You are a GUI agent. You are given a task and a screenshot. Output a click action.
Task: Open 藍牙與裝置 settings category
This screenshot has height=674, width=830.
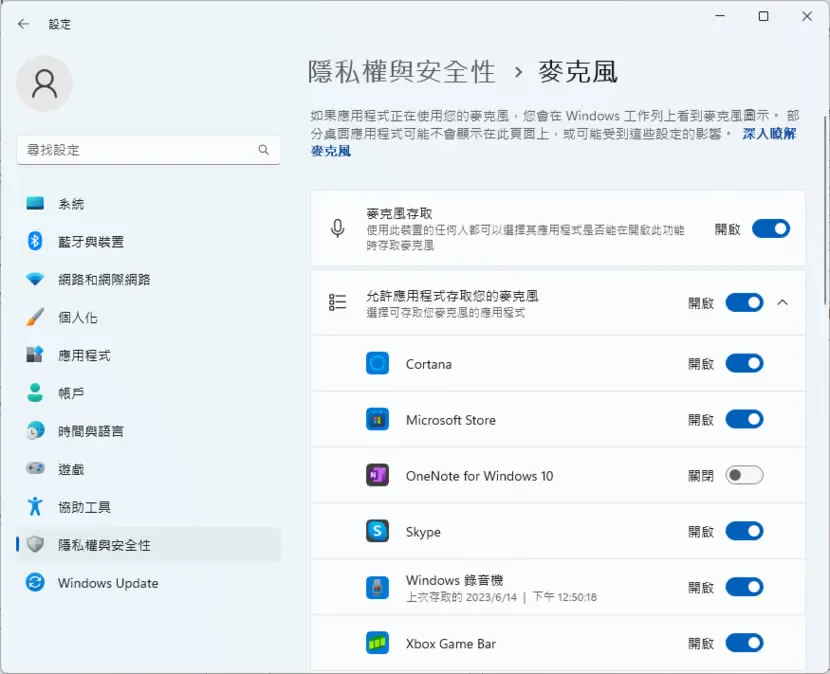[149, 241]
